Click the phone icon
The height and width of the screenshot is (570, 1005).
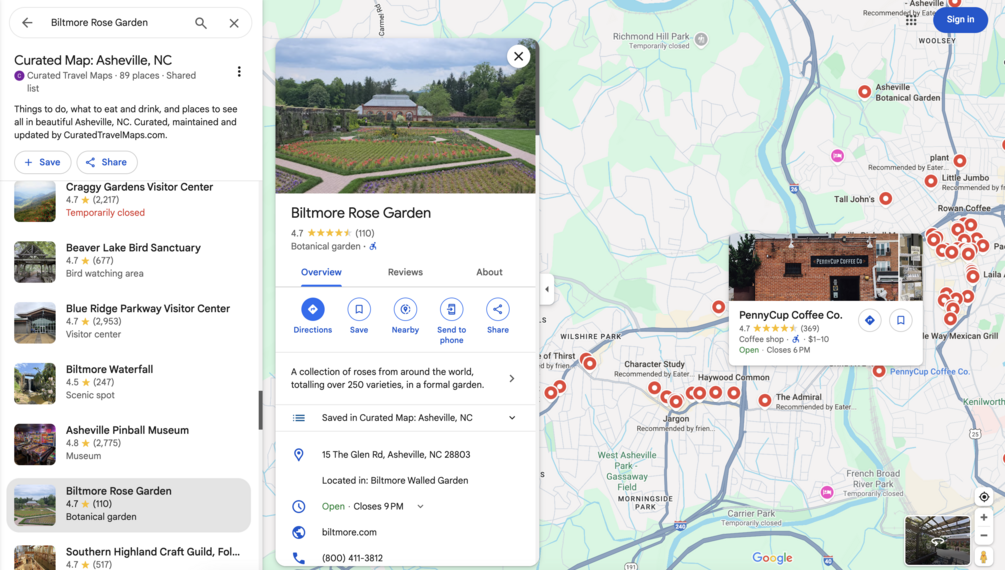click(x=299, y=558)
